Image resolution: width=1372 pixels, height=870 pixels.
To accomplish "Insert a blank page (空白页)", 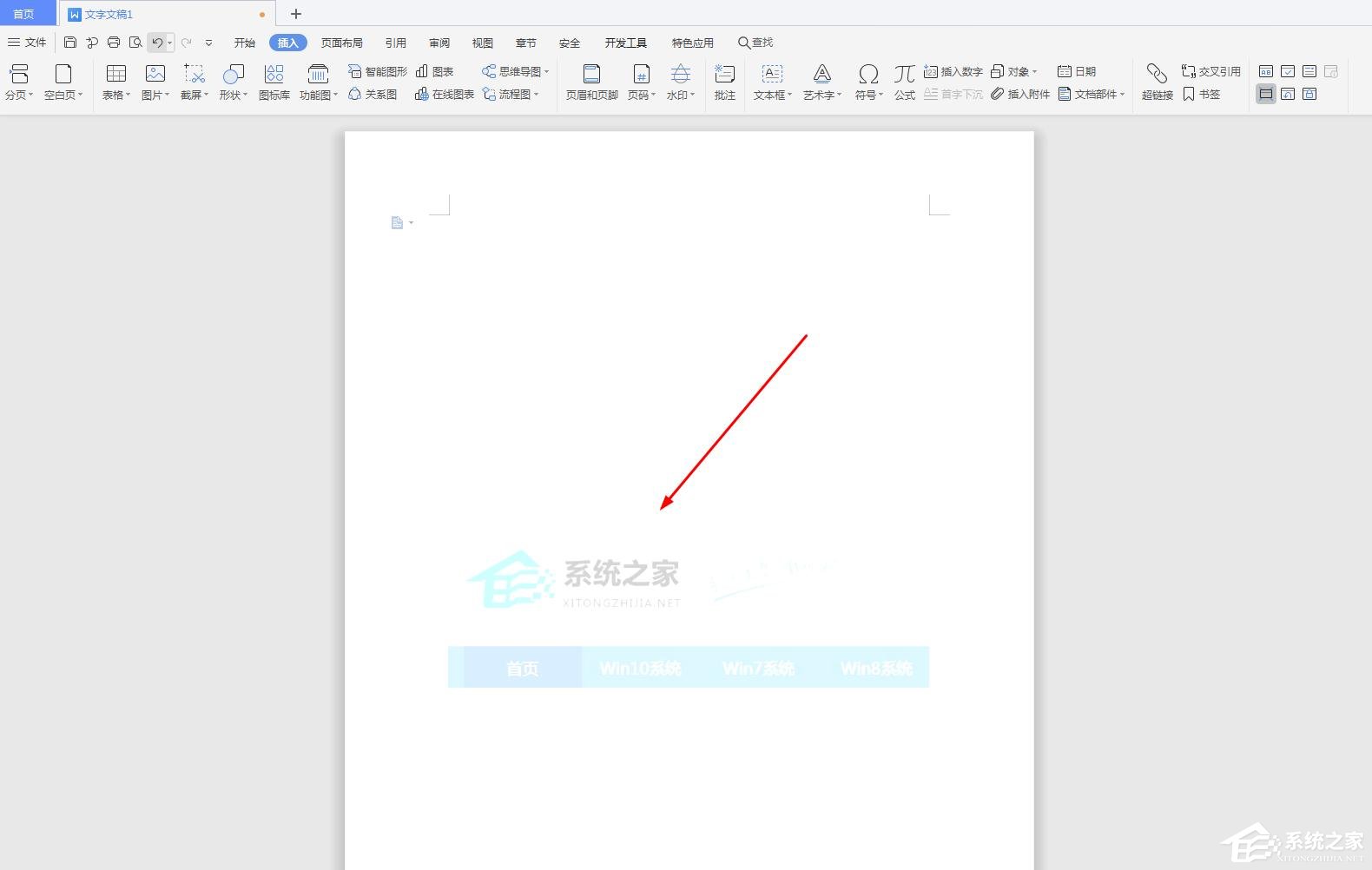I will 63,82.
